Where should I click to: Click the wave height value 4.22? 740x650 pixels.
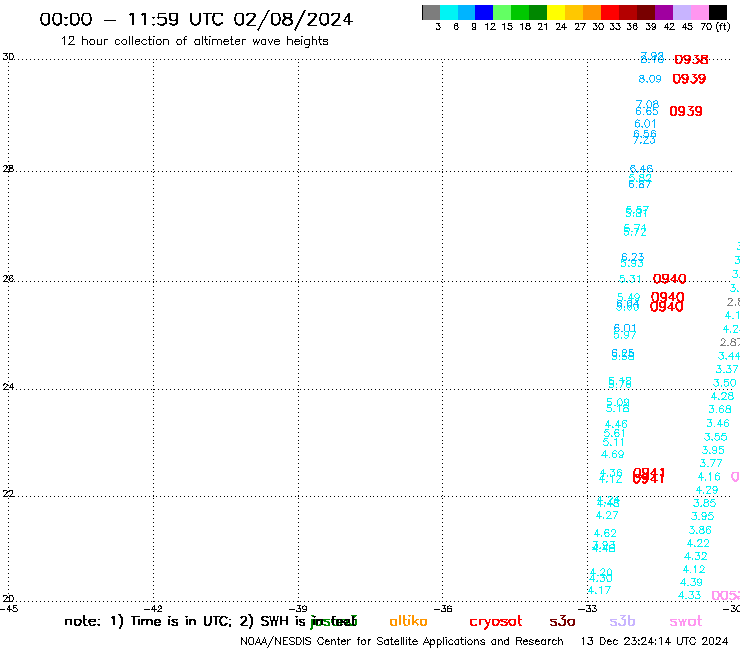pos(698,543)
